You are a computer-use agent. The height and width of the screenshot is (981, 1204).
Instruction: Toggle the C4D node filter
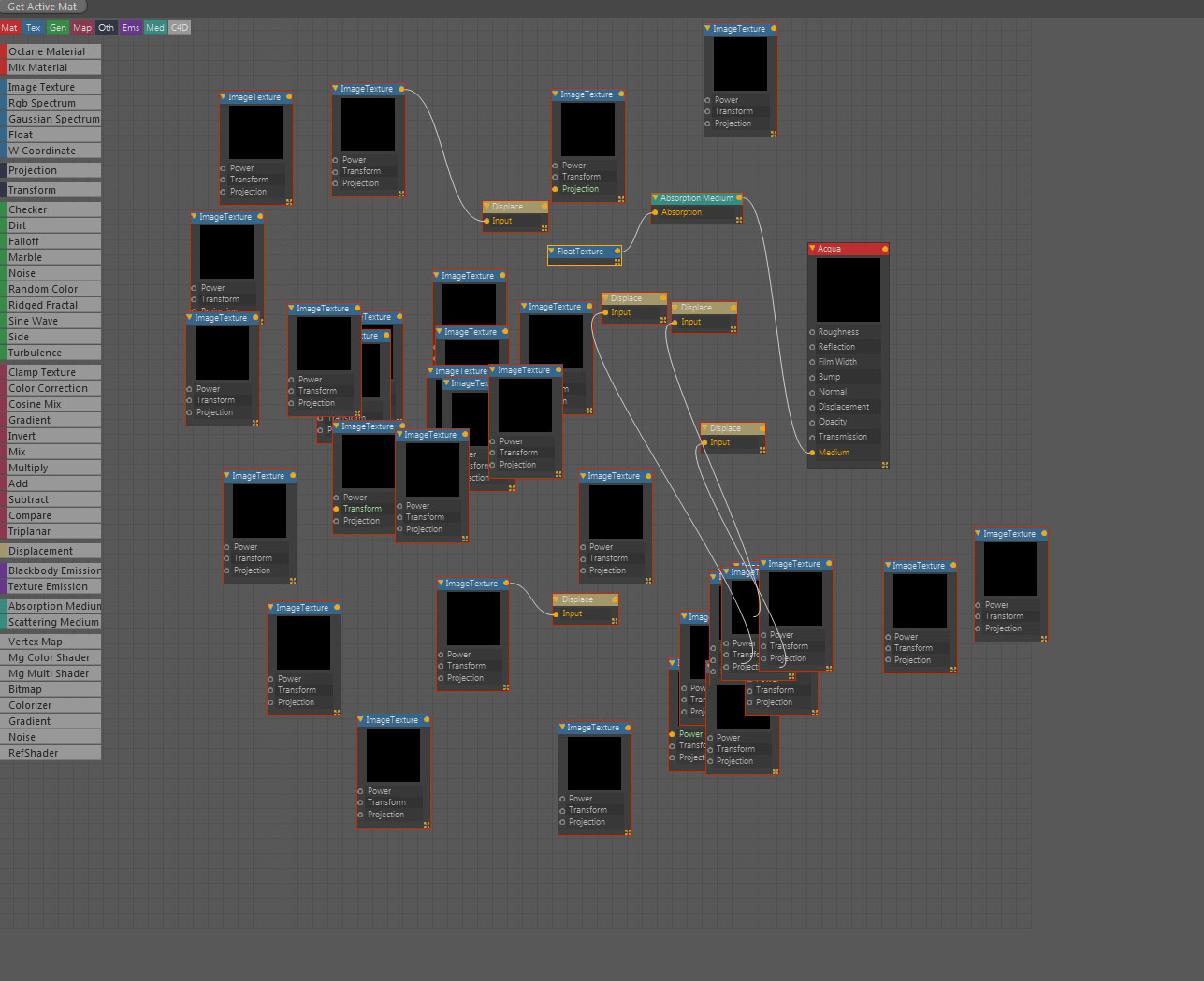[180, 28]
